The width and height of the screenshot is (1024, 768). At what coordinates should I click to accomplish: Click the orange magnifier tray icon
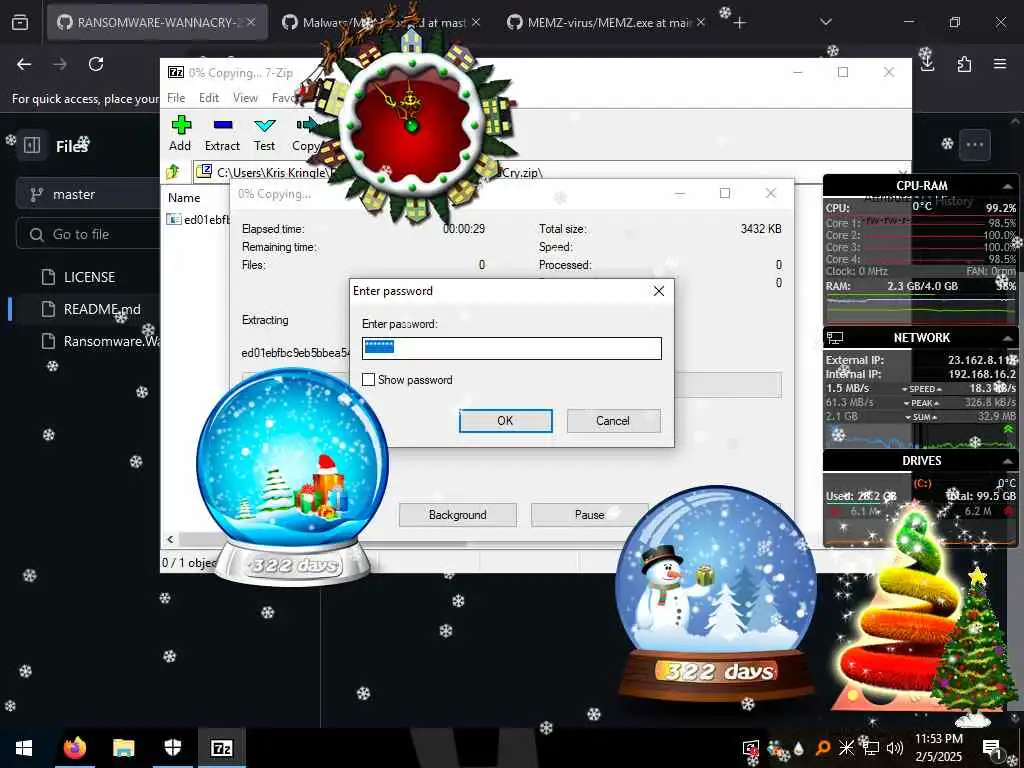pos(823,748)
